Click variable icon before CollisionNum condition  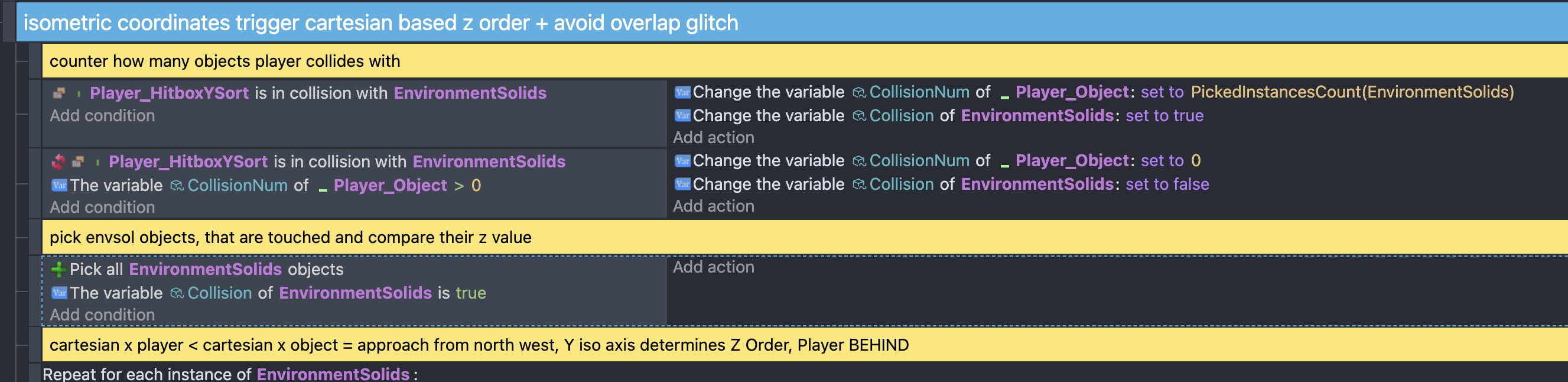pyautogui.click(x=59, y=185)
